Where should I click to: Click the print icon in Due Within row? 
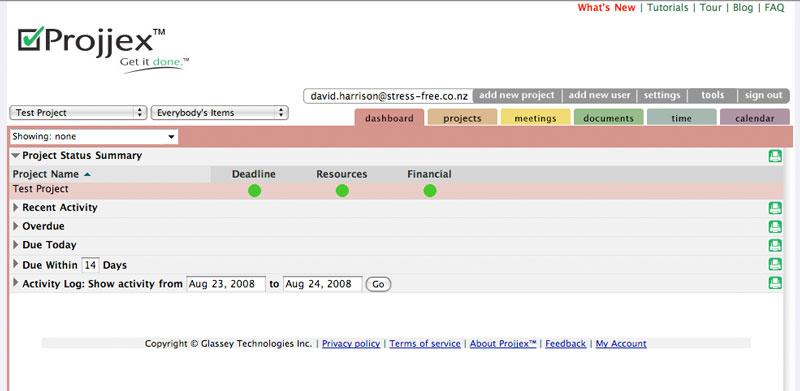coord(775,264)
